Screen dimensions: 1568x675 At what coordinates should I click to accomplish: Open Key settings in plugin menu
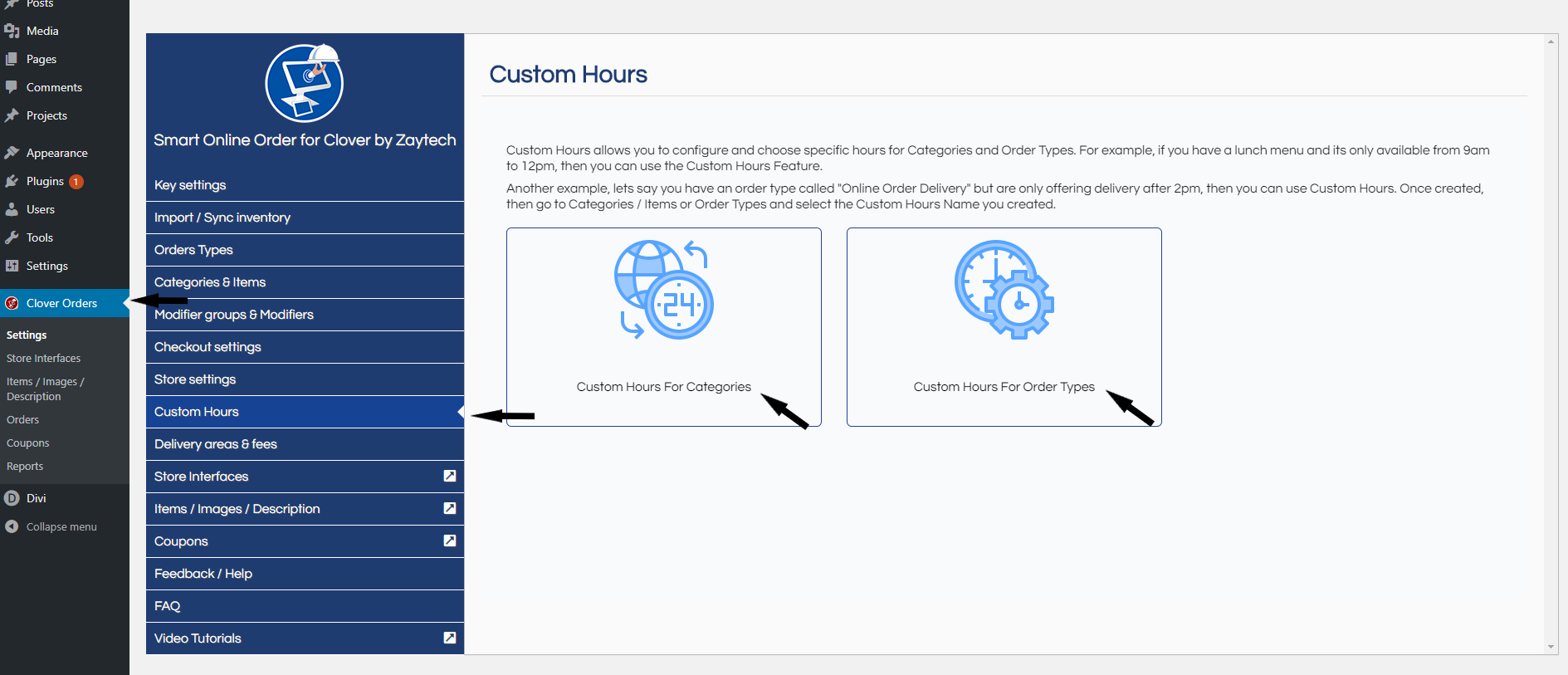[305, 185]
